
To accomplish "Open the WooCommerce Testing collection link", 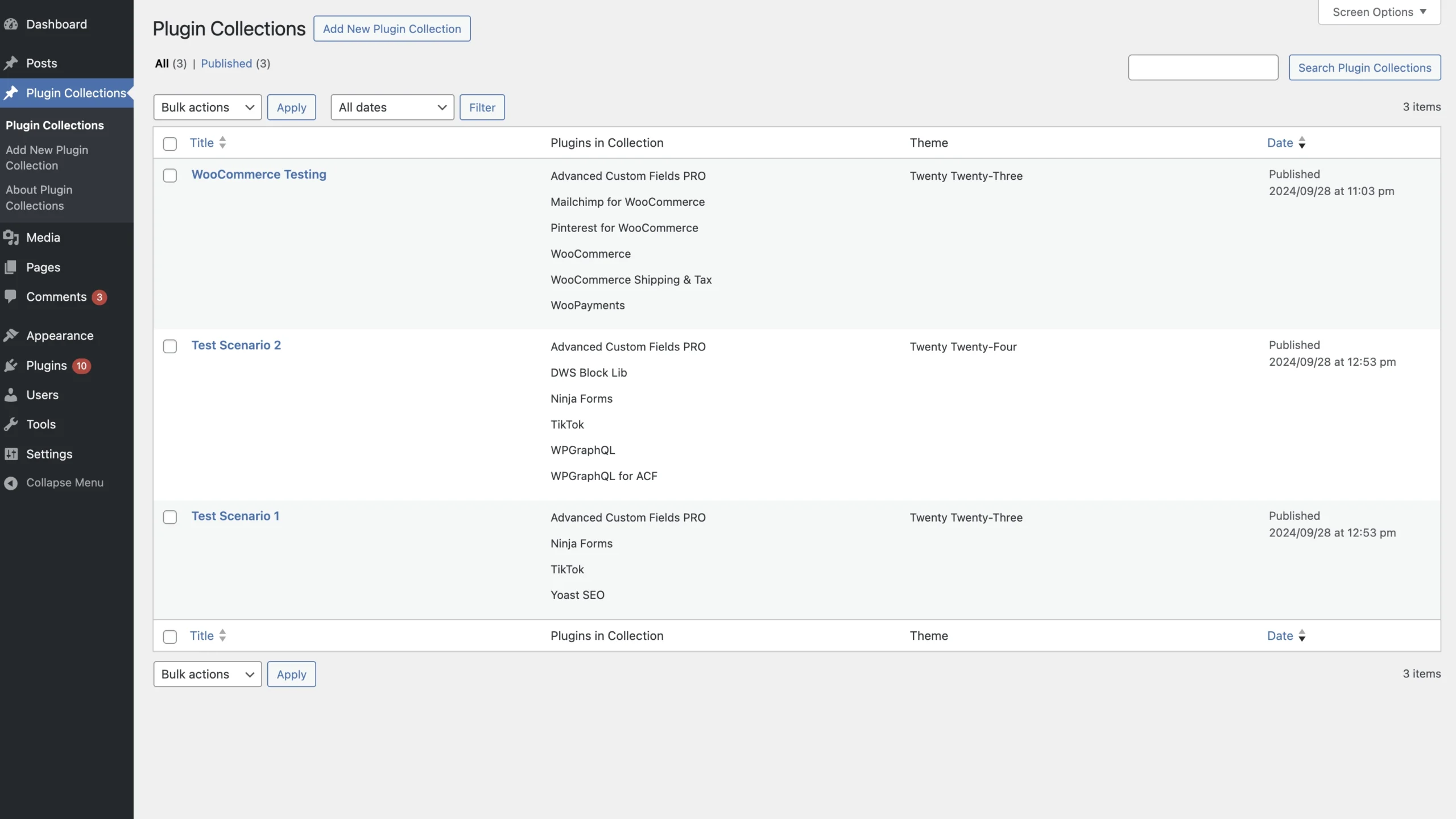I will (259, 175).
